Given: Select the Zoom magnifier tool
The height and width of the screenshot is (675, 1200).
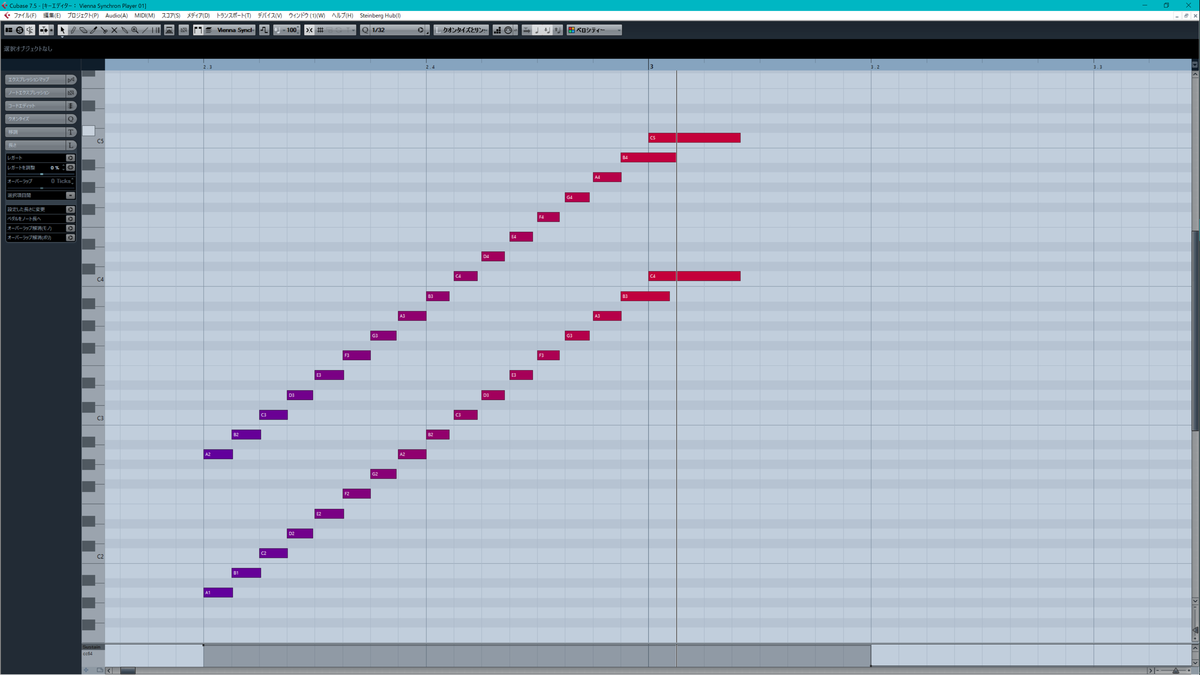Looking at the screenshot, I should pos(135,30).
